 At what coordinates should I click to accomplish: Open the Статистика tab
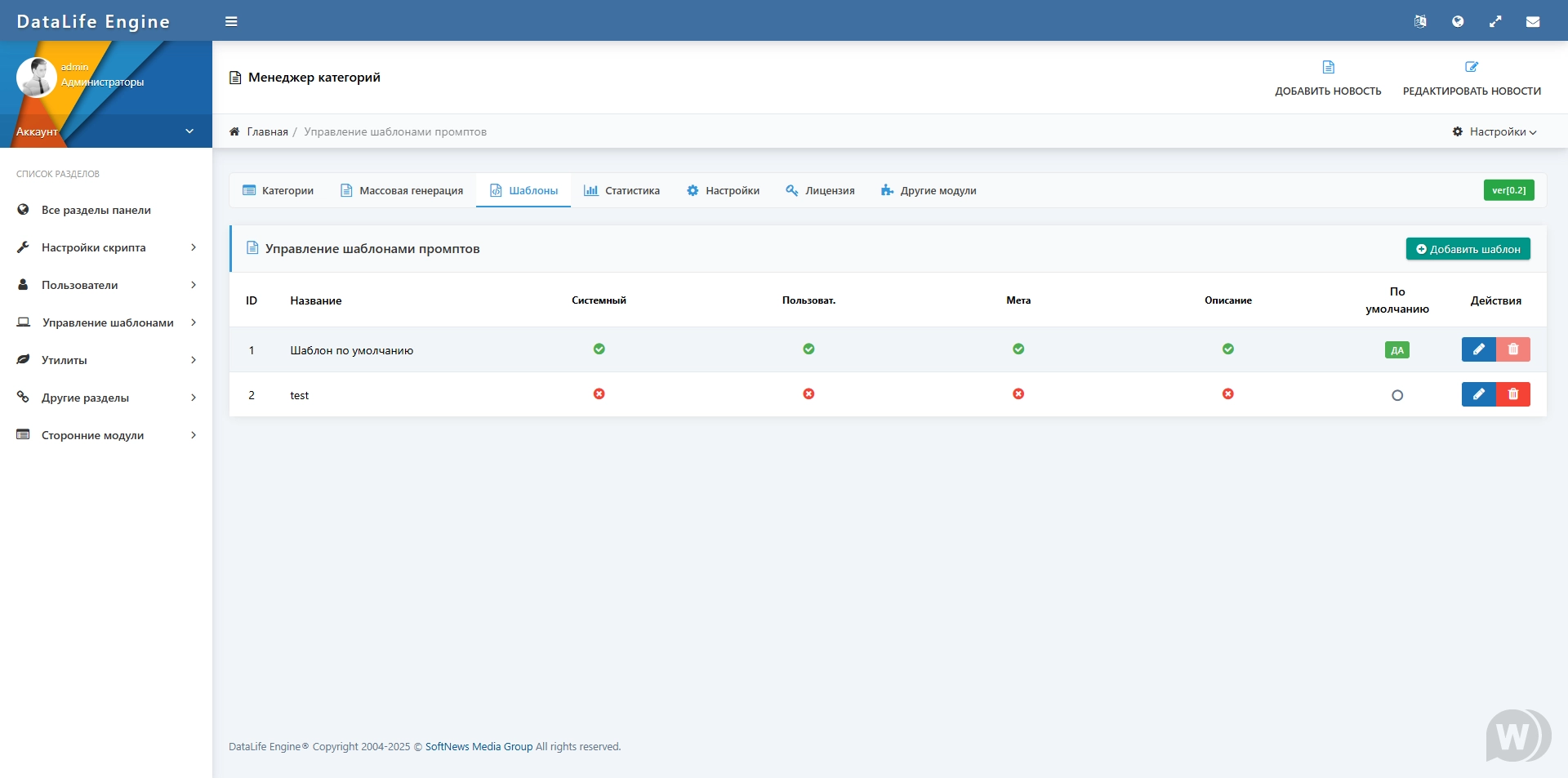(621, 191)
